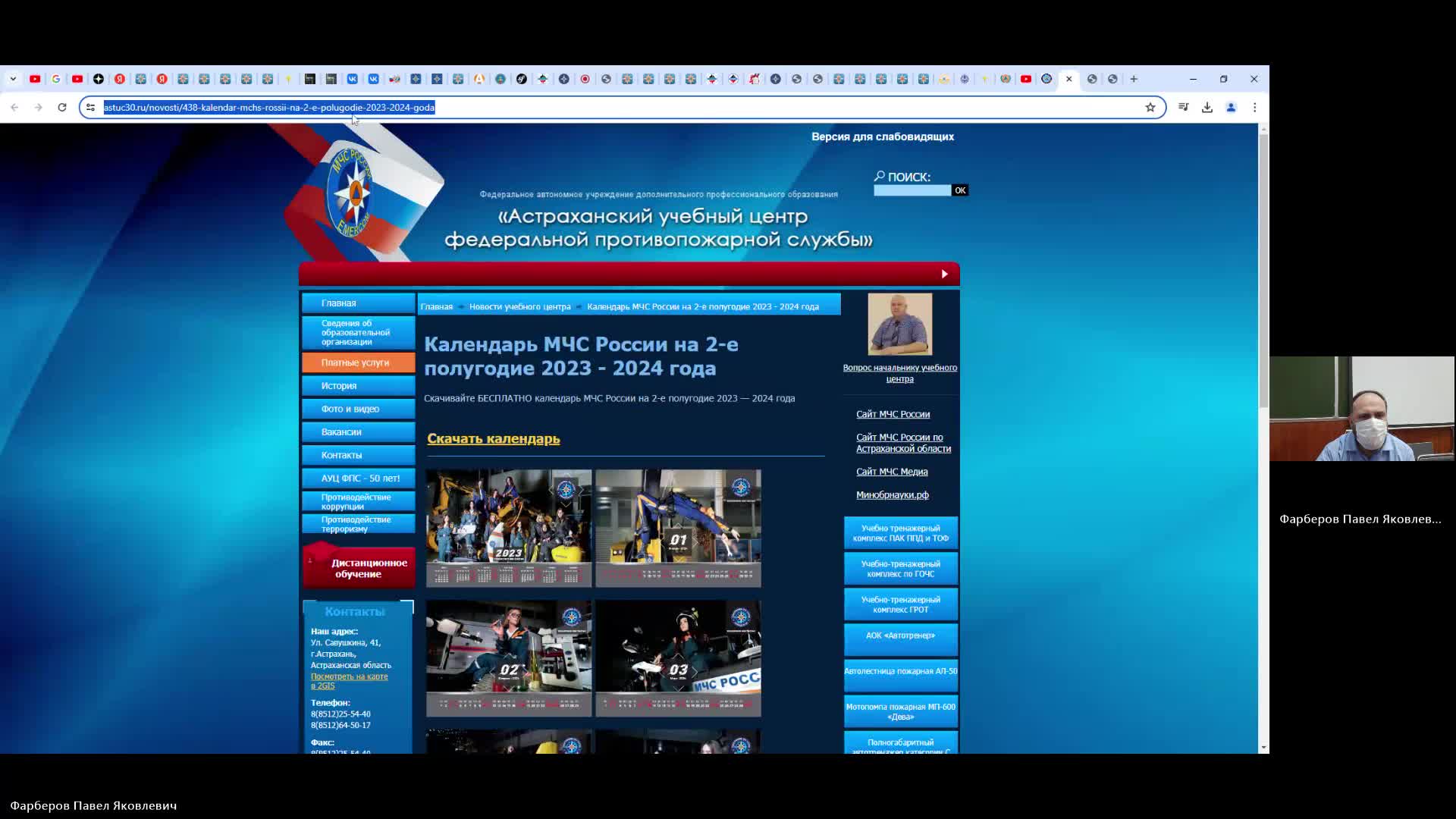The width and height of the screenshot is (1456, 819).
Task: Click the address bar URL
Action: tap(269, 108)
